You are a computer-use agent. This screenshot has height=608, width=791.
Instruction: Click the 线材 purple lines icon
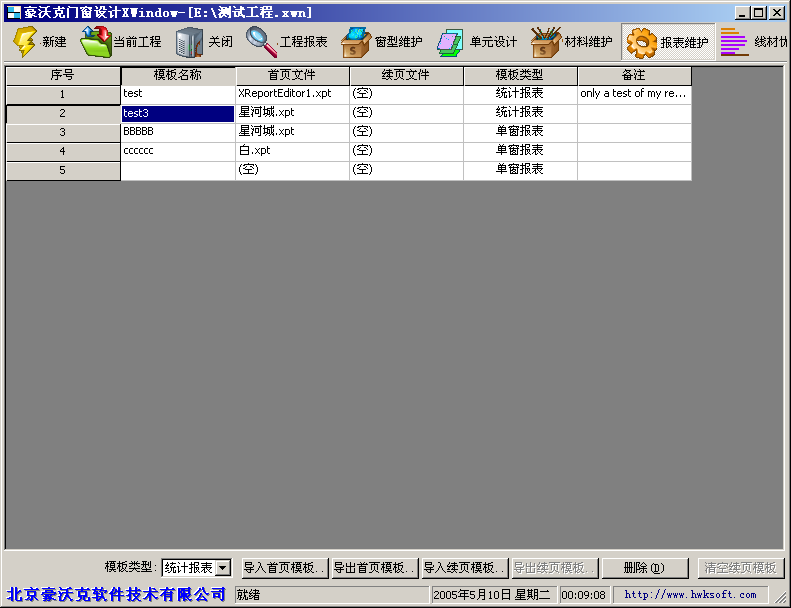(734, 42)
